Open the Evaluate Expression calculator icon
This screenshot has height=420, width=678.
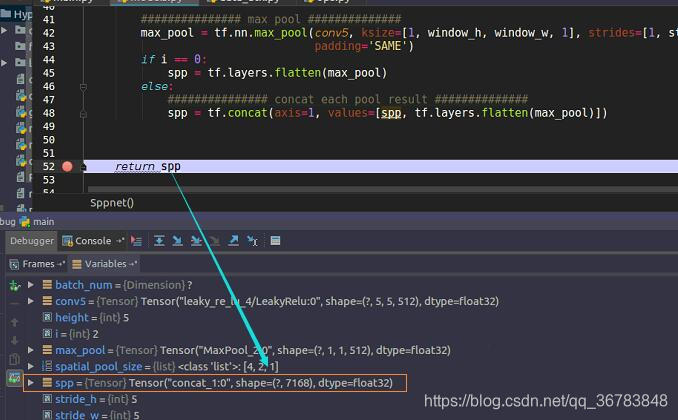pos(275,240)
